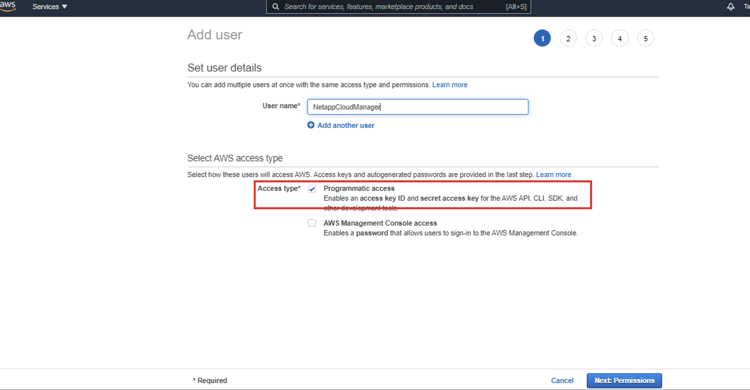Enable AWS Management Console access checkbox
Screen dimensions: 750x390
point(312,223)
